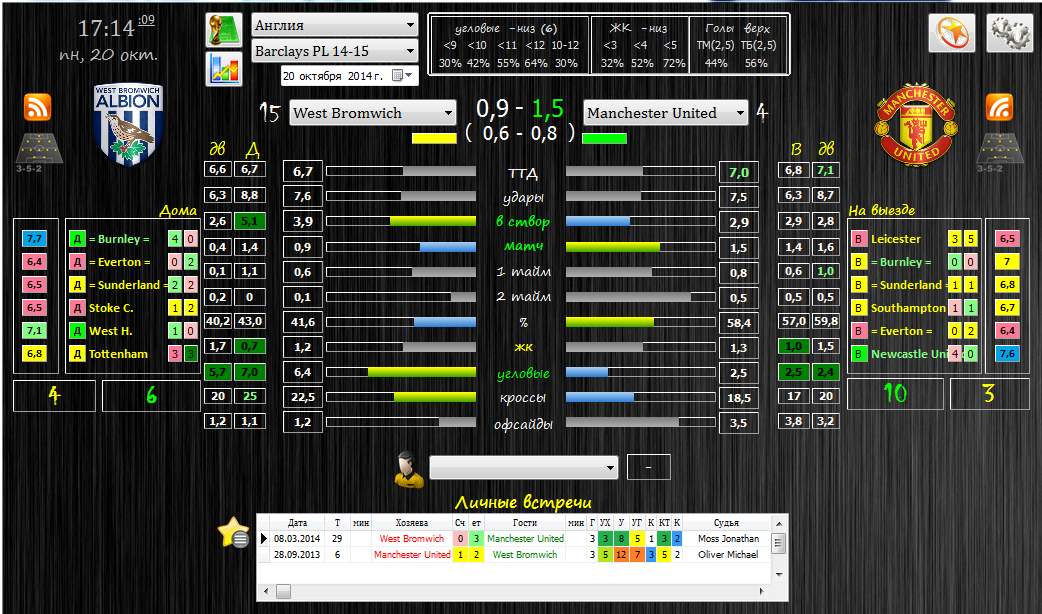
Task: Click the West Bromwich corners bar
Action: [x=401, y=372]
